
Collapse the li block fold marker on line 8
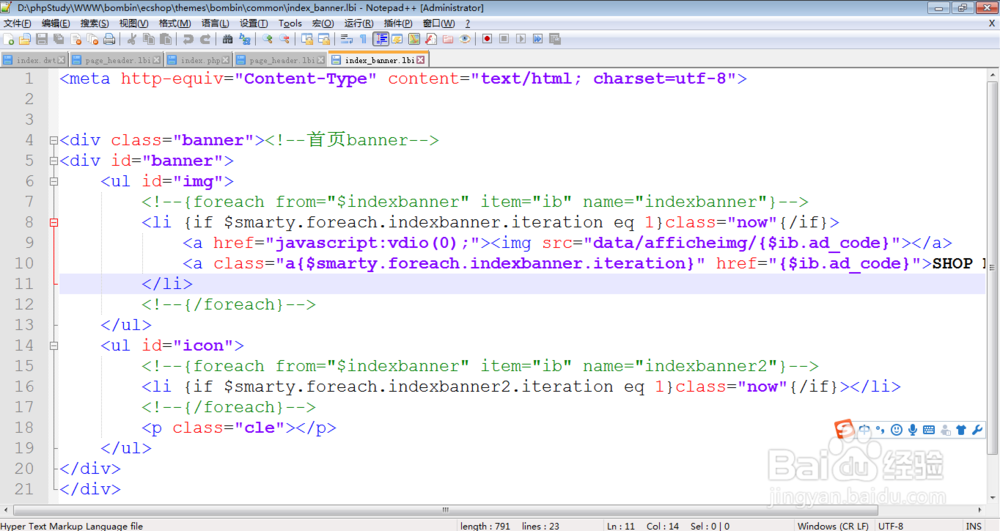[x=54, y=222]
